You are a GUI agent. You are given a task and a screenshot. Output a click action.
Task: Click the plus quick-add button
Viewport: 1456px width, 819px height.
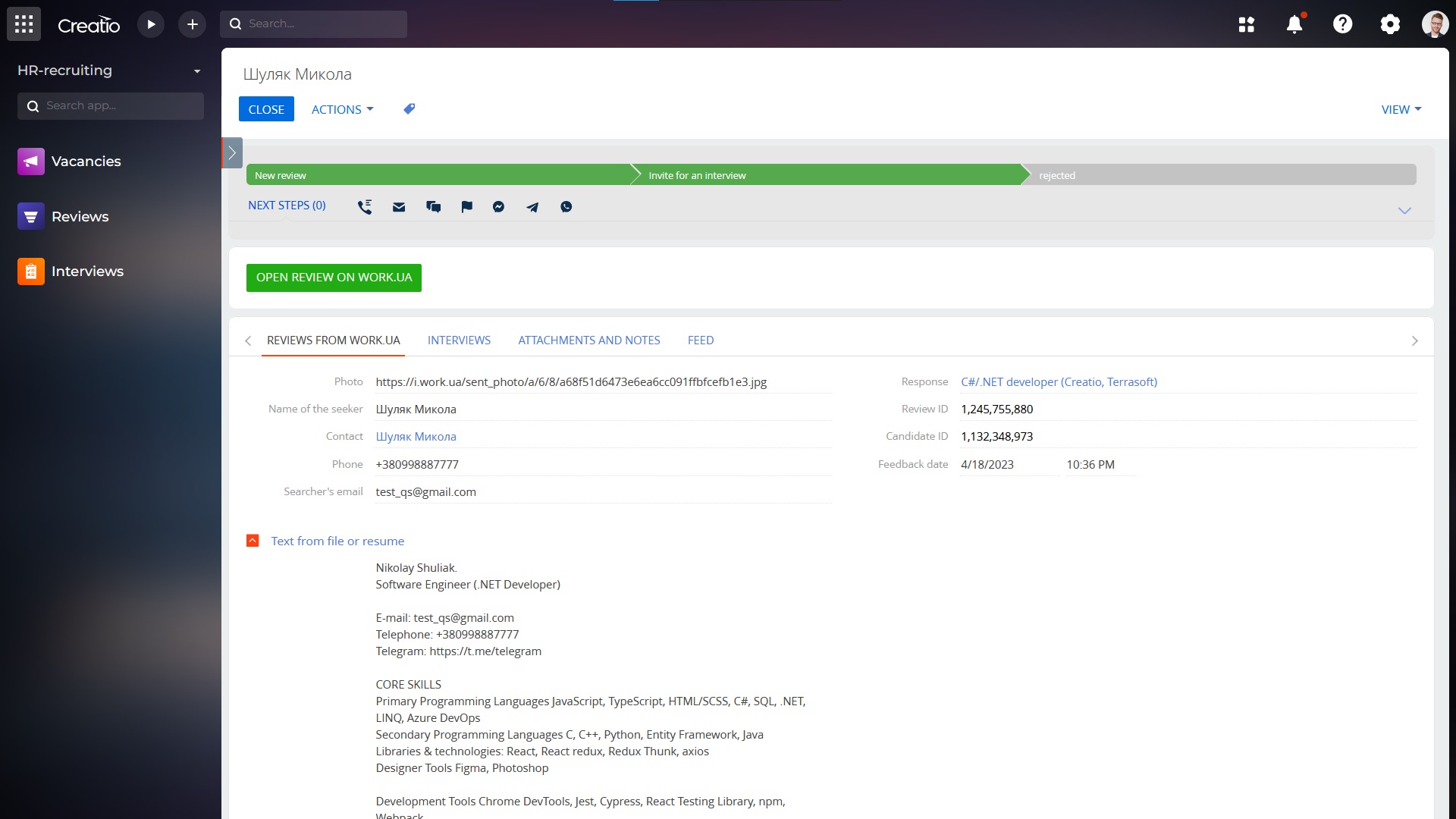[193, 24]
